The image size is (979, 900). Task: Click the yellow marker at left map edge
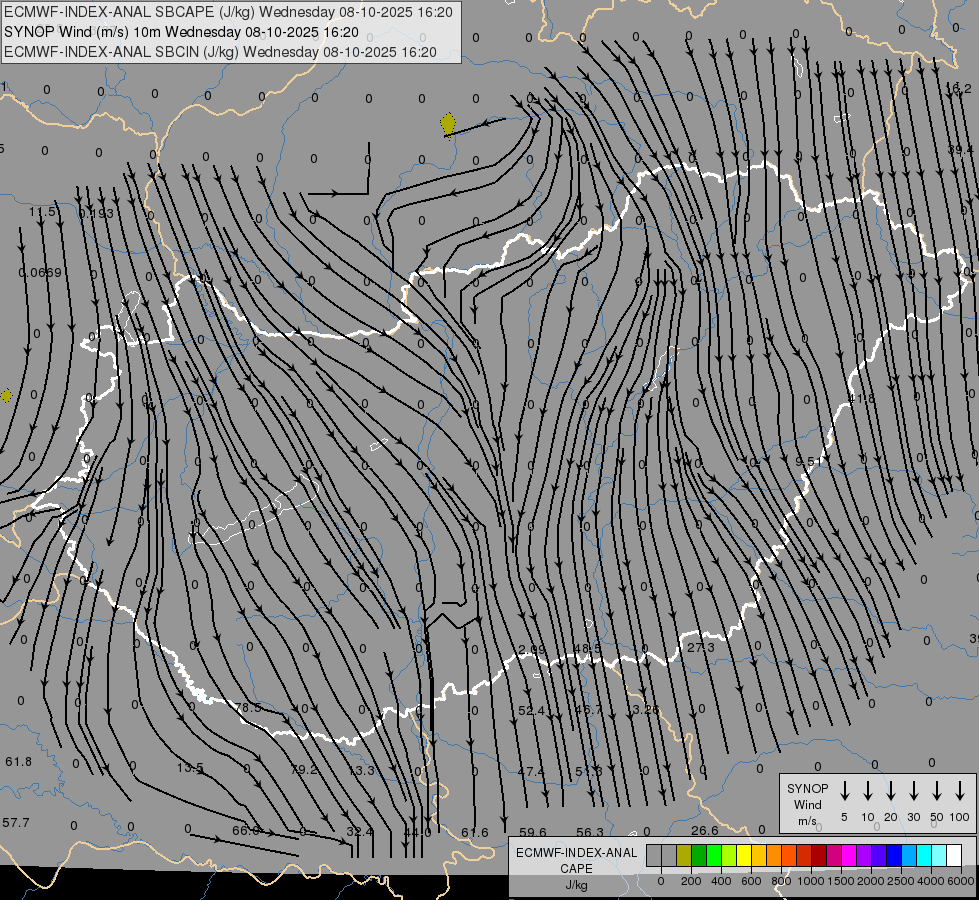point(7,396)
